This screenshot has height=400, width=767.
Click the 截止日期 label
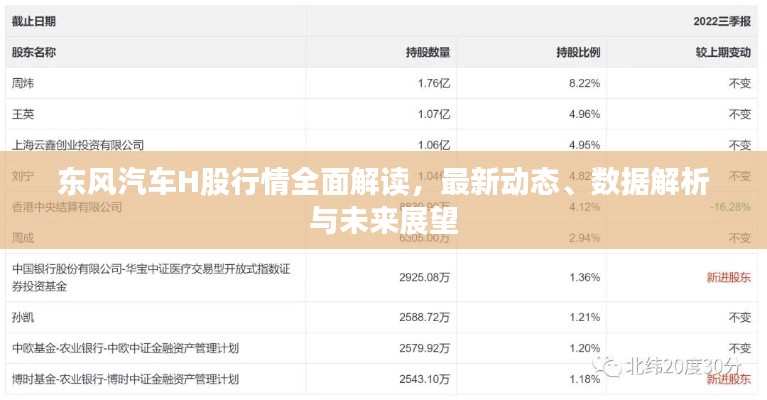coord(33,20)
